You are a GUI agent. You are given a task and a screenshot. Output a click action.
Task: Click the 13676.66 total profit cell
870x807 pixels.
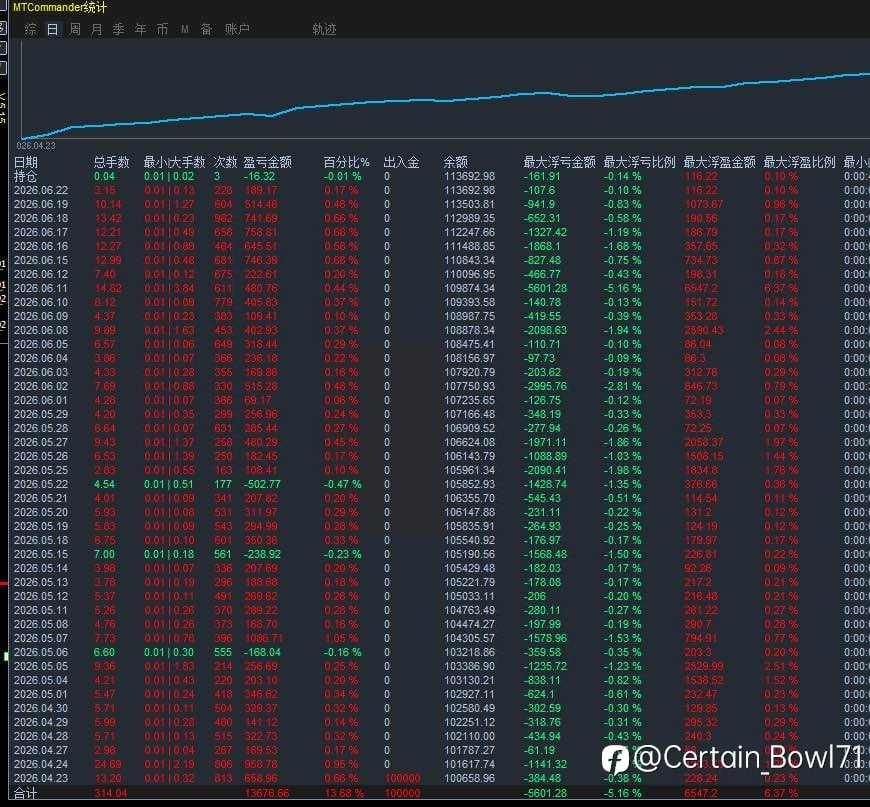tap(267, 793)
